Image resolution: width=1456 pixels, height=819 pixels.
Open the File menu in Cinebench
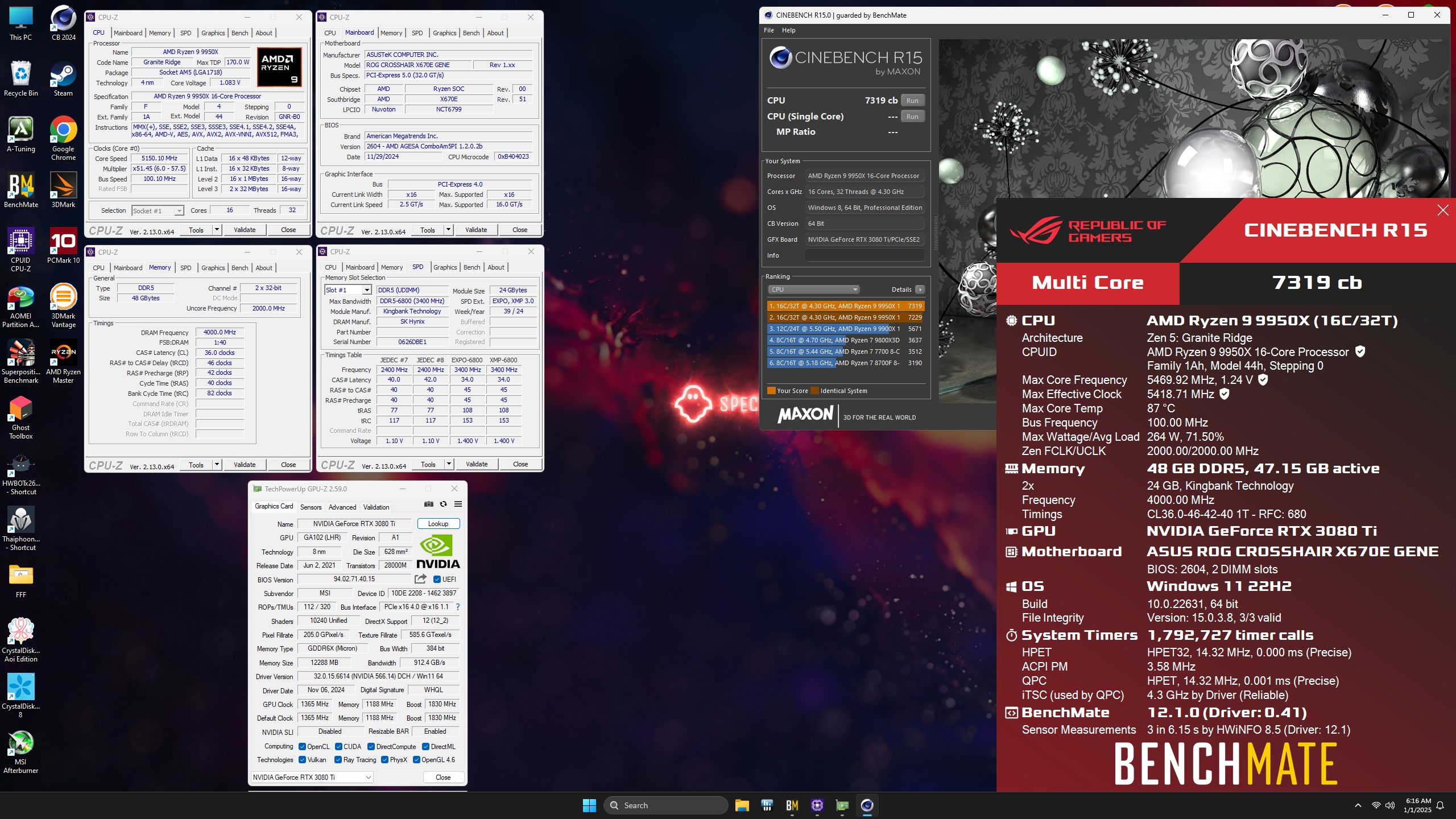pyautogui.click(x=769, y=30)
